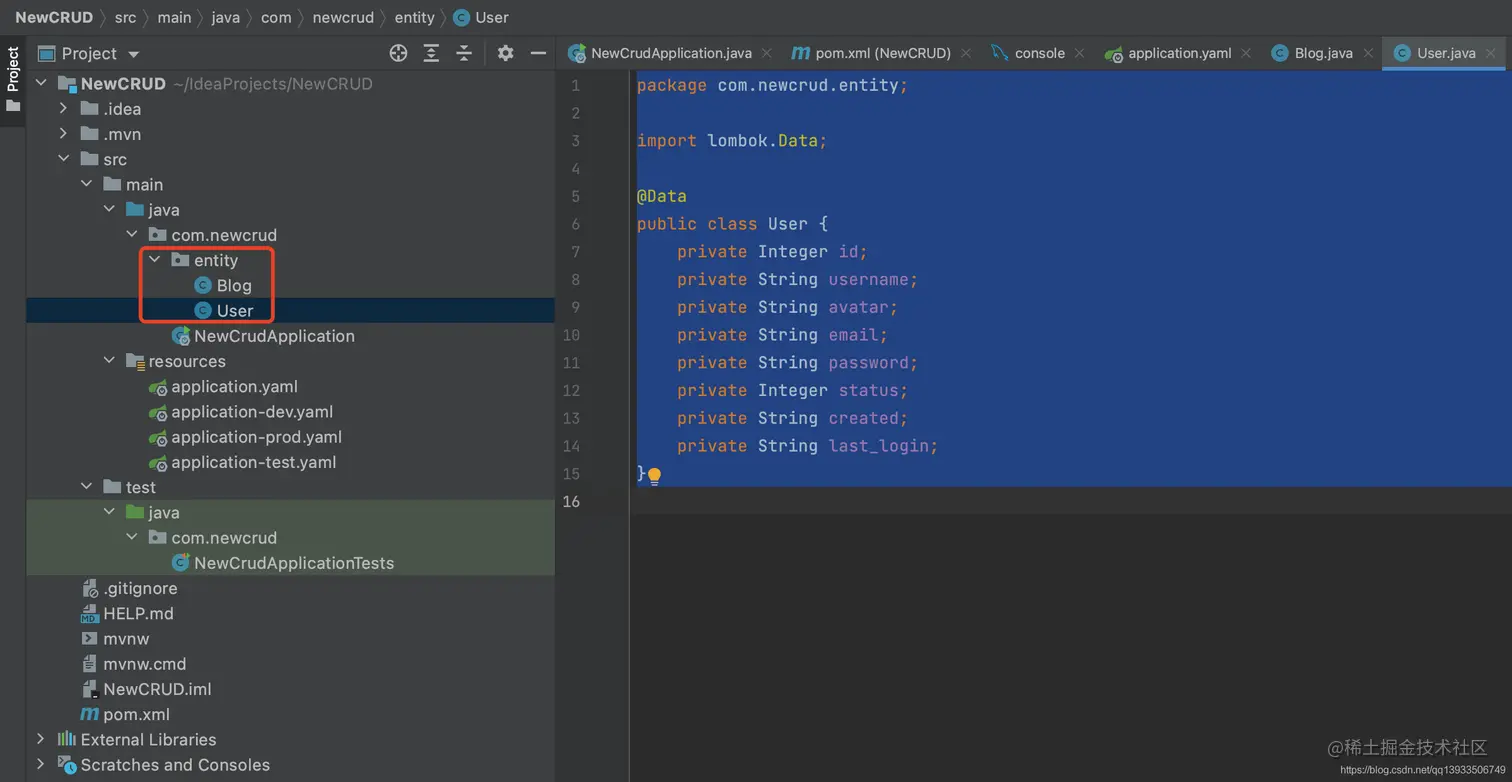Close the console tab
The width and height of the screenshot is (1512, 782).
pyautogui.click(x=1080, y=53)
